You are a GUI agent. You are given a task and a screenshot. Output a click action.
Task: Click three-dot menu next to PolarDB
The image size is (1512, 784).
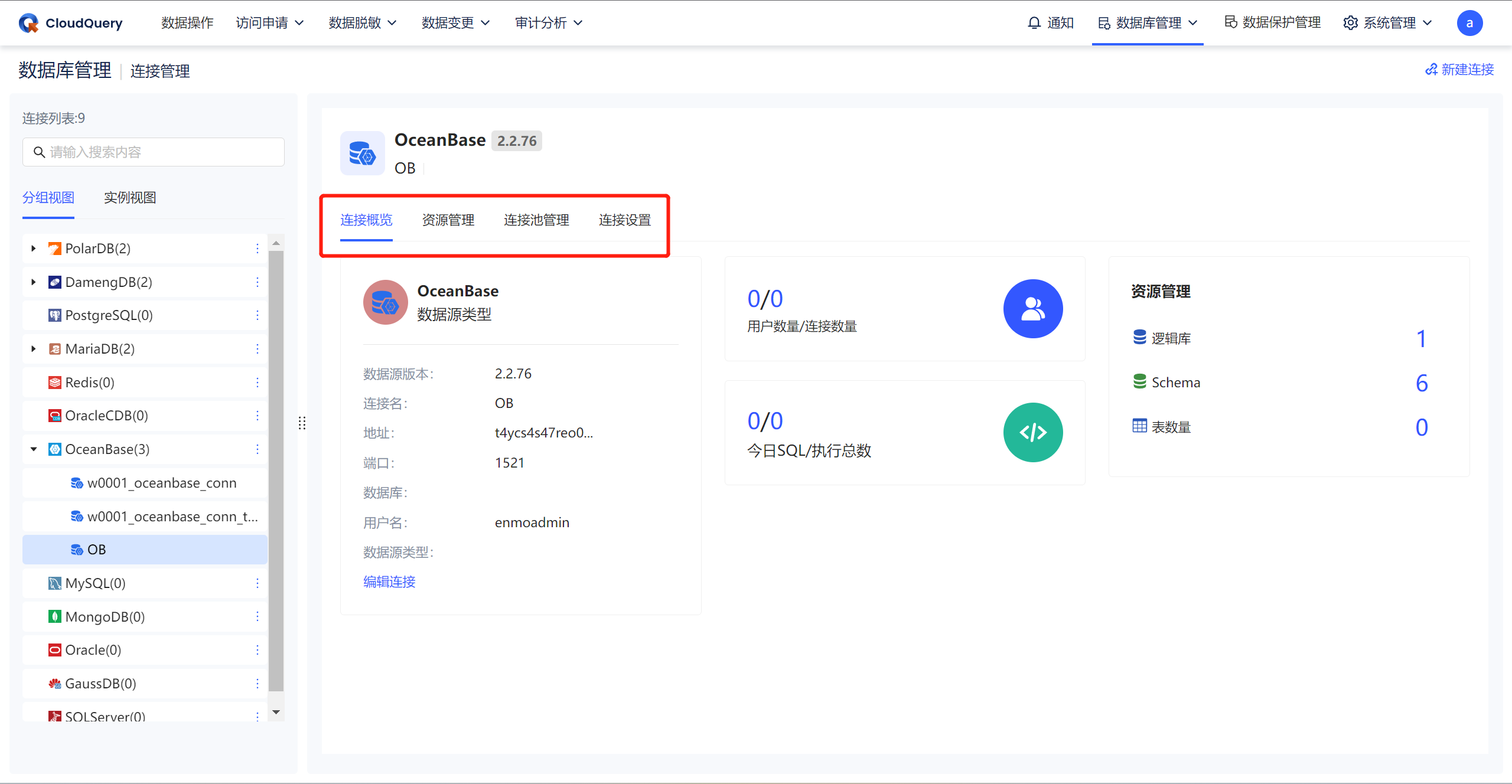click(258, 249)
